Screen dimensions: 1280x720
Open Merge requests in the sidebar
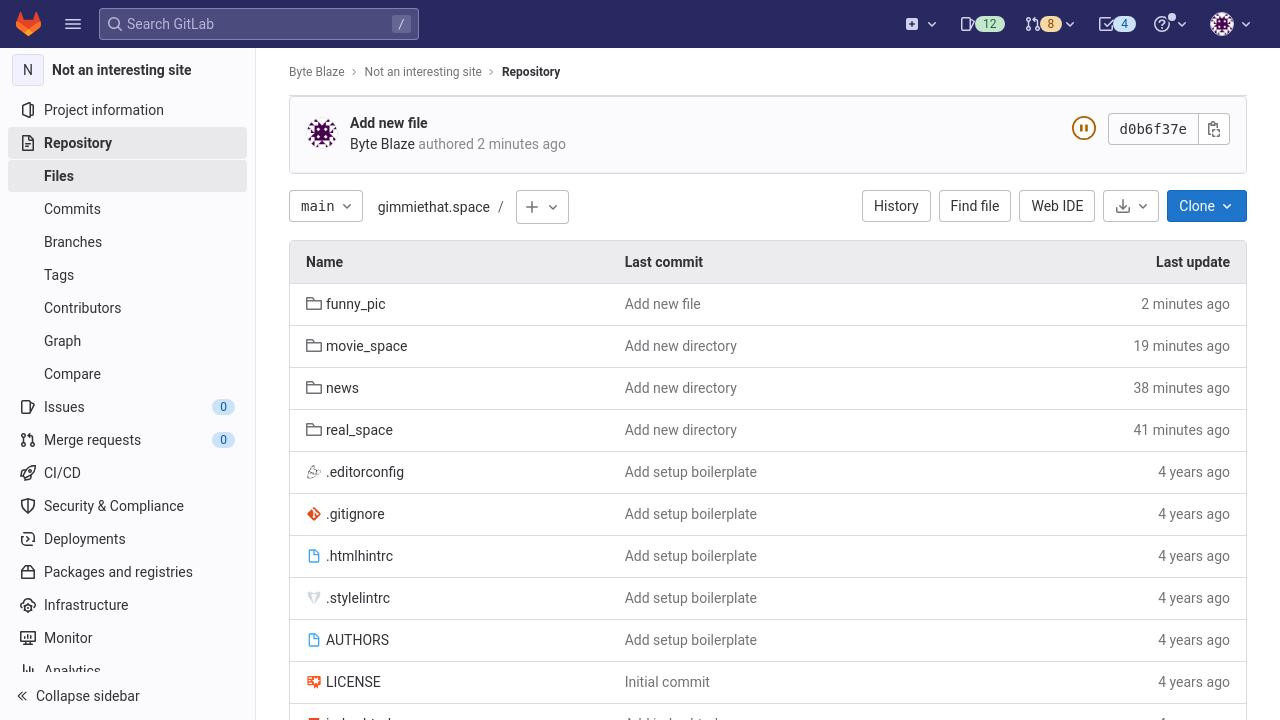127,440
